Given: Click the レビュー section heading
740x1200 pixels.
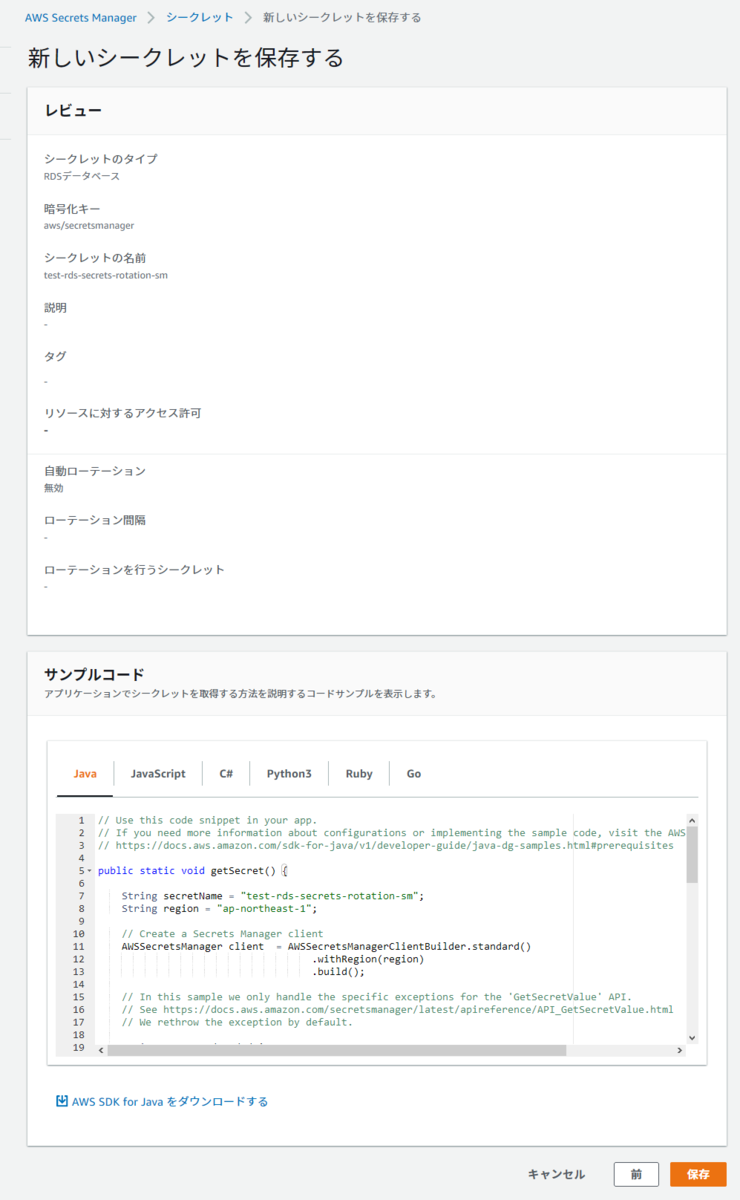Looking at the screenshot, I should [x=73, y=110].
